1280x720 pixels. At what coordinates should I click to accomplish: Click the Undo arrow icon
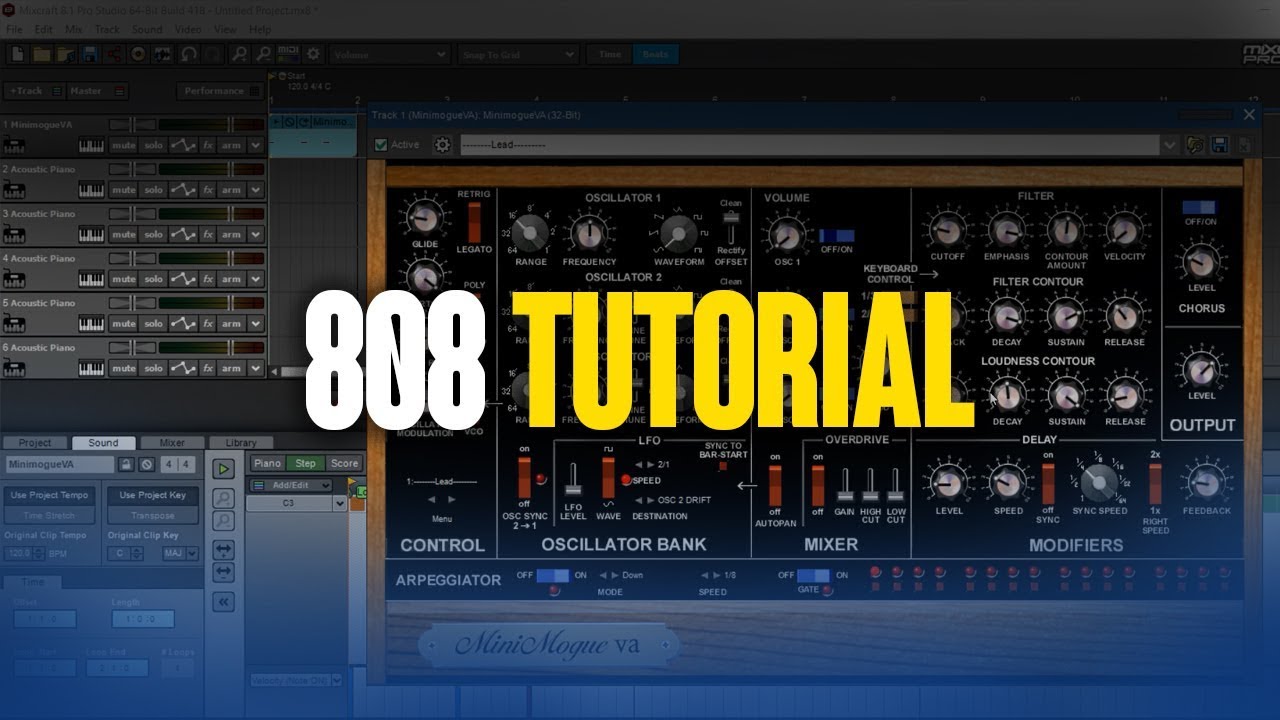click(189, 54)
